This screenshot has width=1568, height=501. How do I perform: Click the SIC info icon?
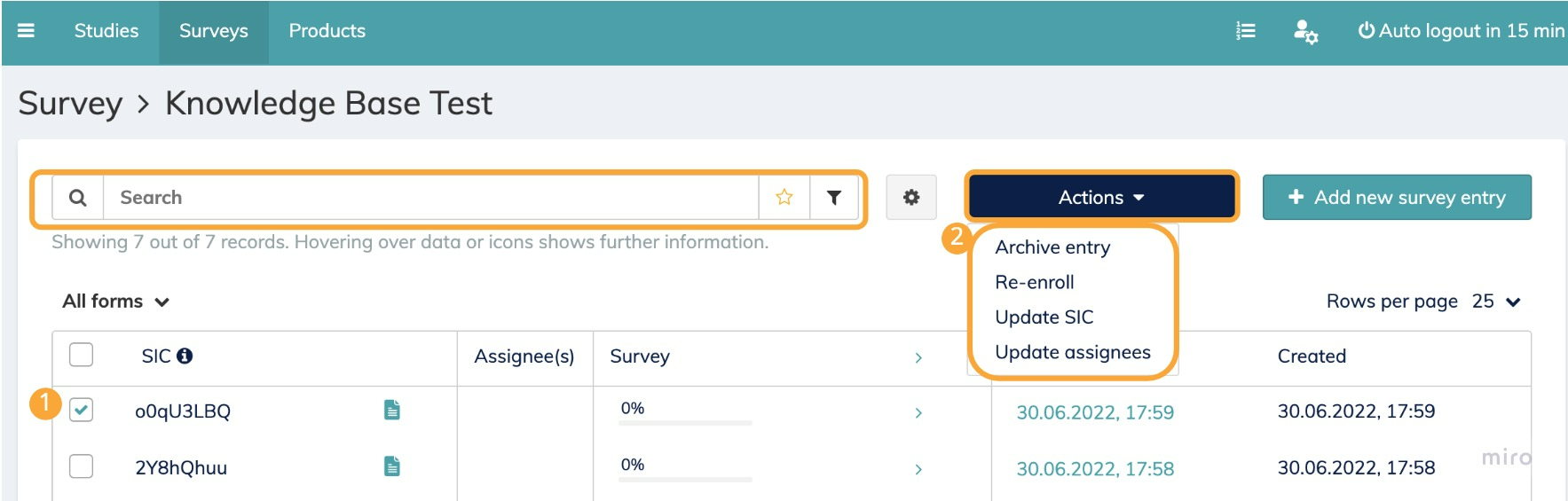click(185, 356)
